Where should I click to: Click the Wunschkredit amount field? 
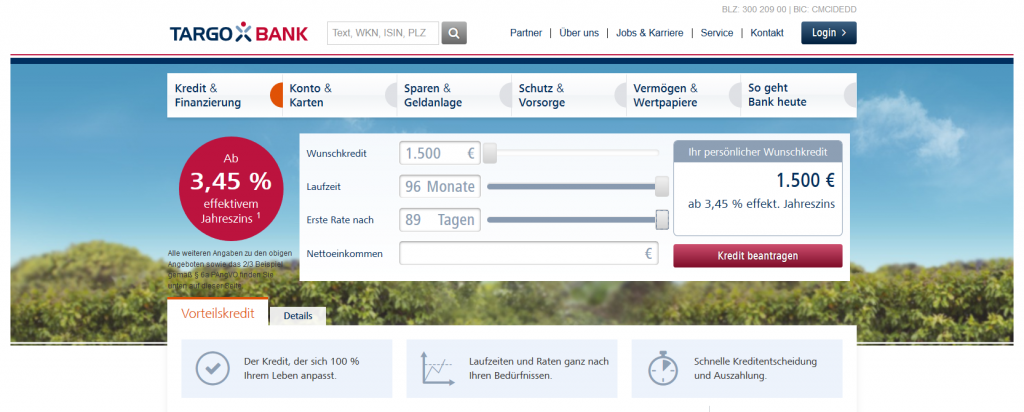pos(440,154)
